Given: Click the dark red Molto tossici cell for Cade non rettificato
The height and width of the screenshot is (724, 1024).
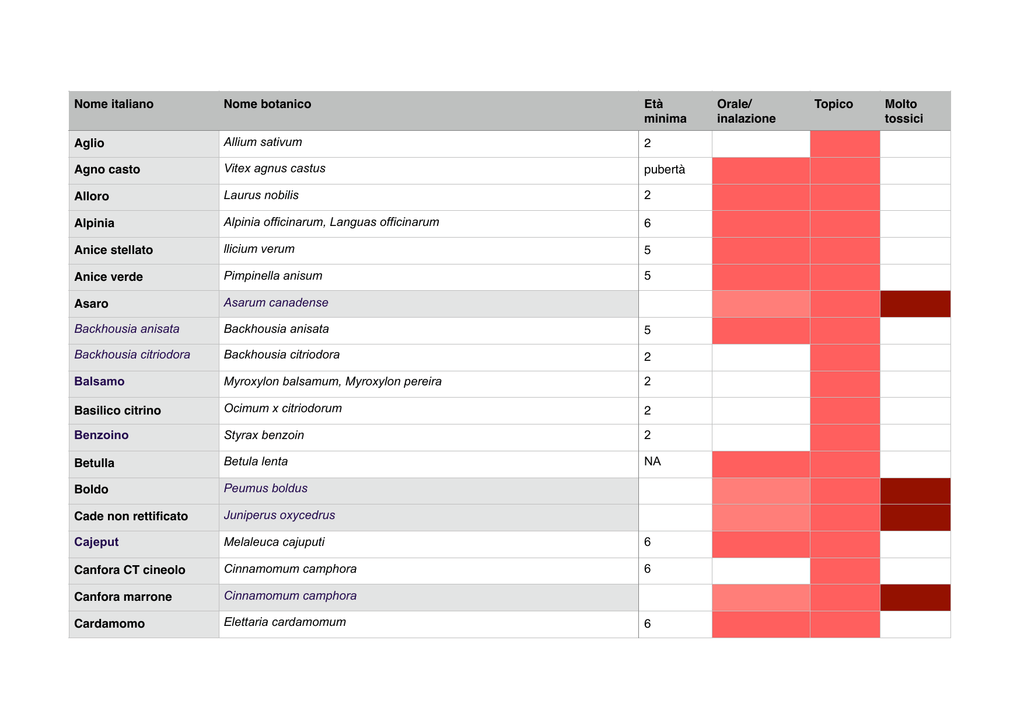Looking at the screenshot, I should pyautogui.click(x=915, y=518).
